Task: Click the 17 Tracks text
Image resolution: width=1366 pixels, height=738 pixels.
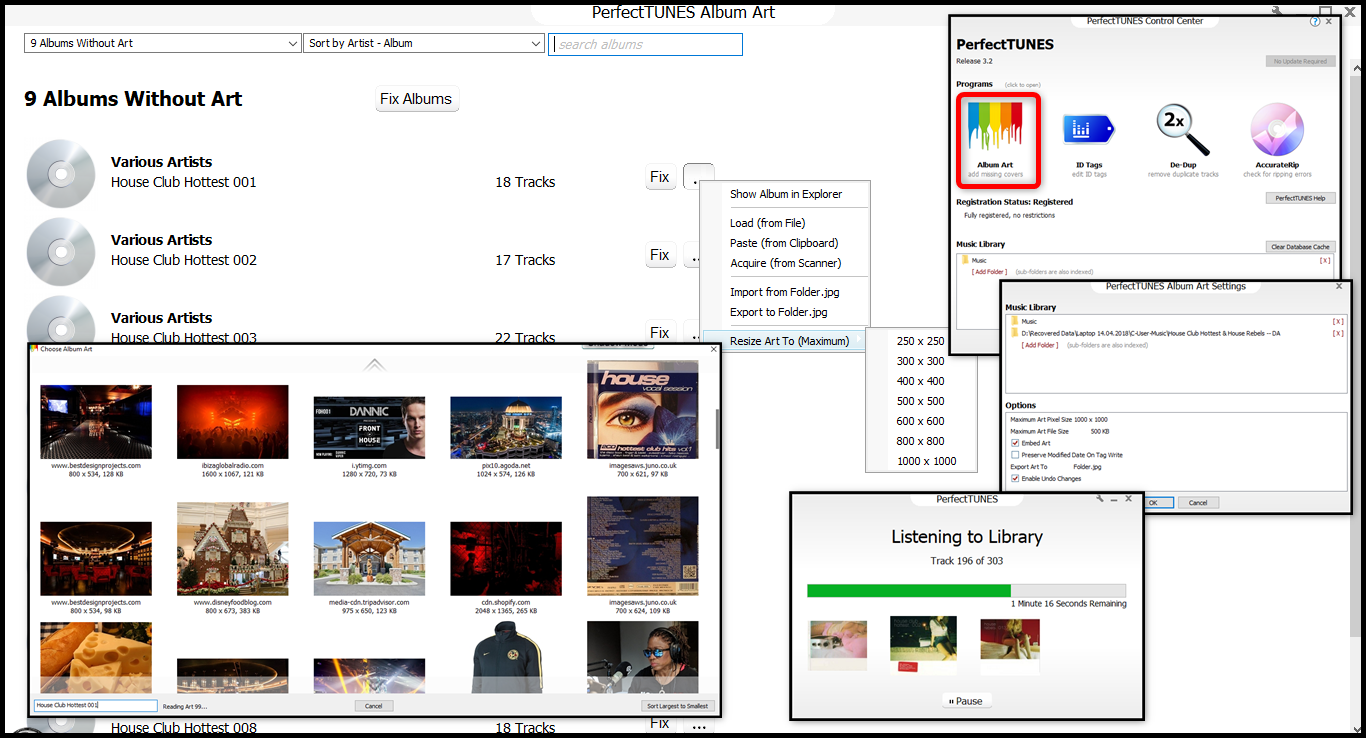Action: [525, 260]
